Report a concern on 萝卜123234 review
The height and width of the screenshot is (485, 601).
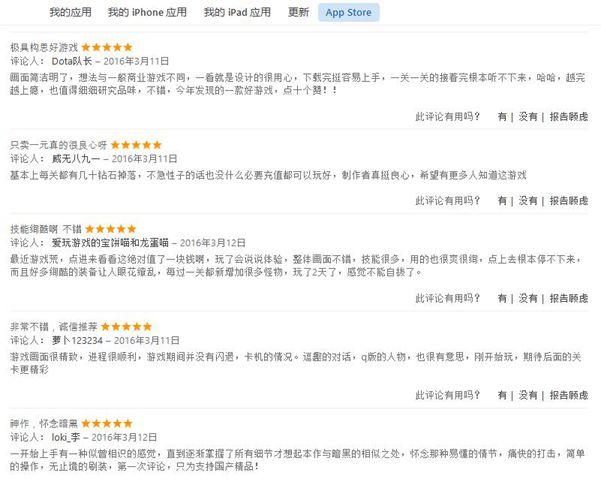tap(569, 395)
